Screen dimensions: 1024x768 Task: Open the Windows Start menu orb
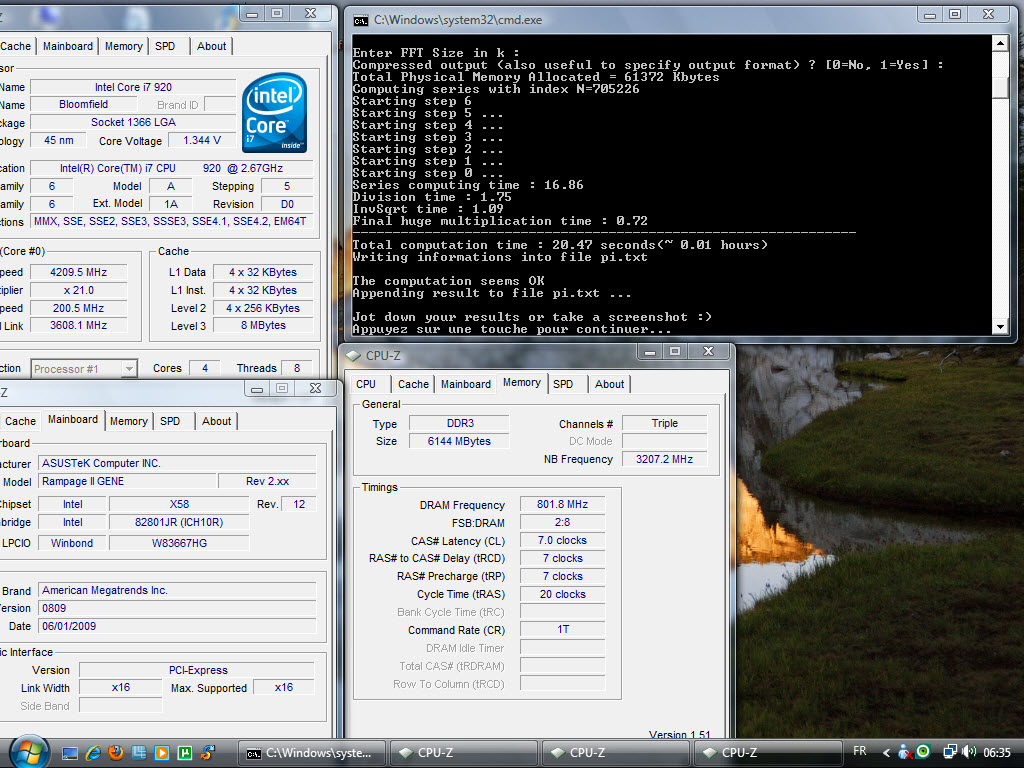pos(27,752)
